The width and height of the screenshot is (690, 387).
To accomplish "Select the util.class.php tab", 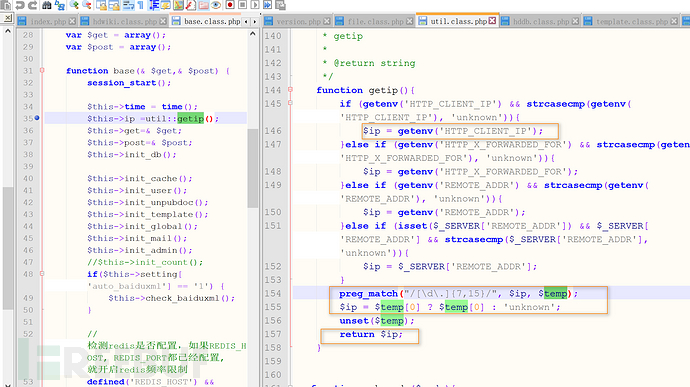I will (x=458, y=21).
